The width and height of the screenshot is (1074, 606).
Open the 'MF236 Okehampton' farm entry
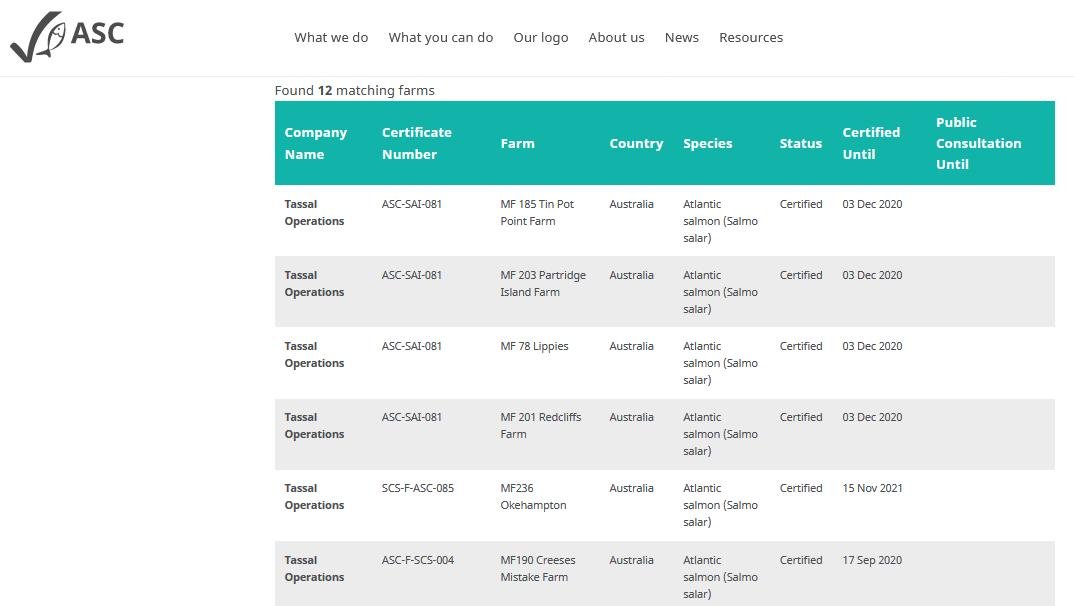tap(533, 496)
